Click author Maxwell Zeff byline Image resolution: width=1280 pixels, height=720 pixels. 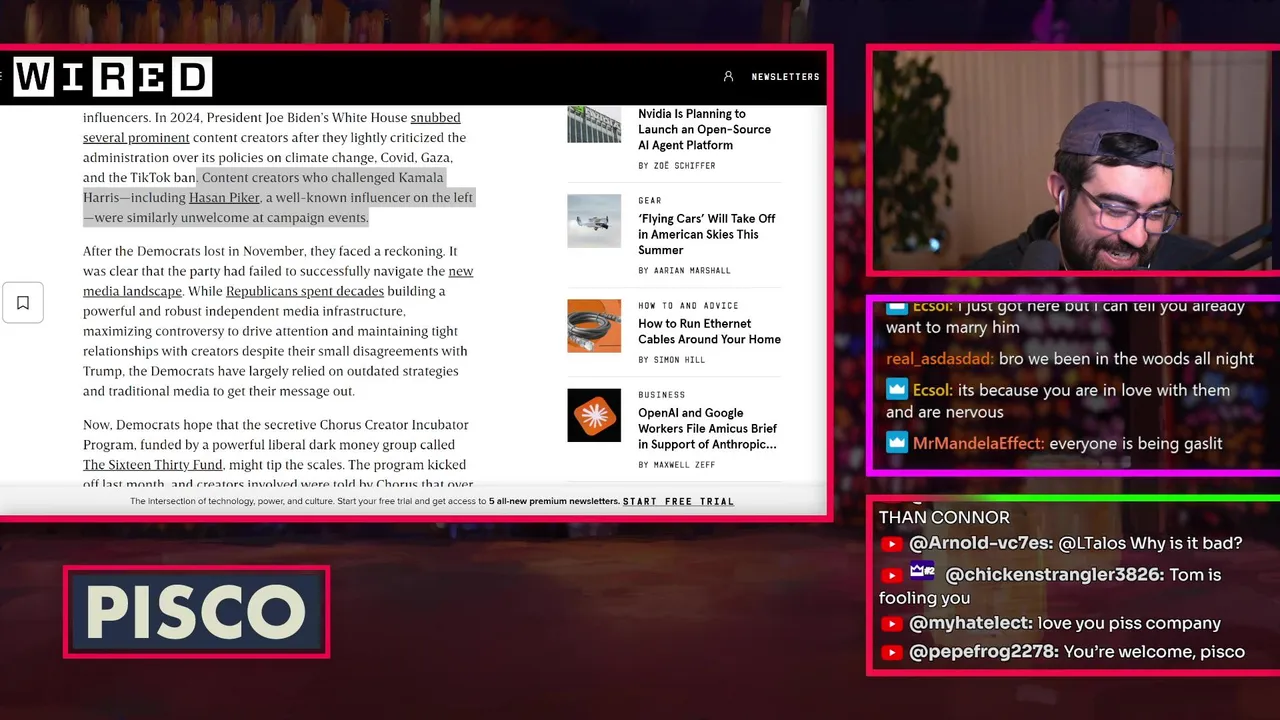676,465
